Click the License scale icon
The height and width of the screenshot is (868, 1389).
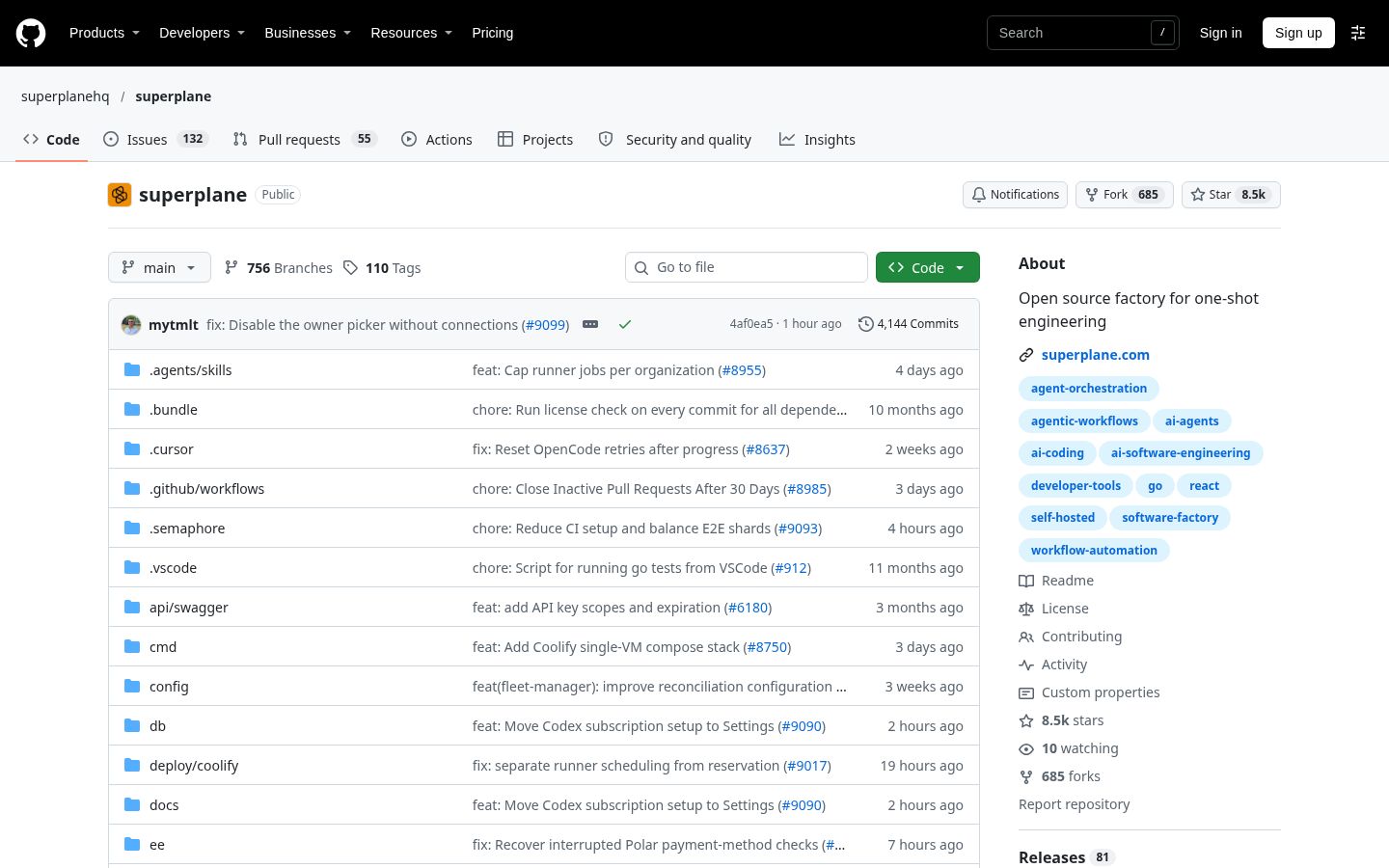(1026, 609)
